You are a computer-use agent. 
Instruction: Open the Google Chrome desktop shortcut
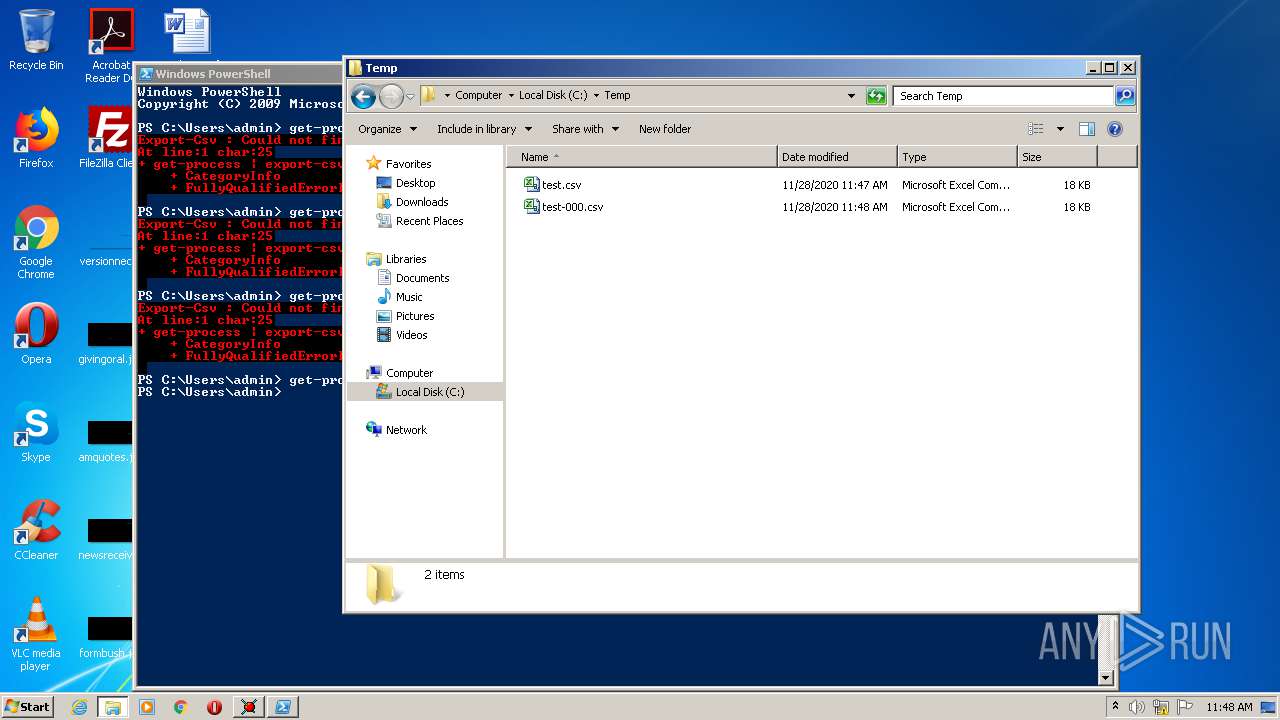point(36,242)
